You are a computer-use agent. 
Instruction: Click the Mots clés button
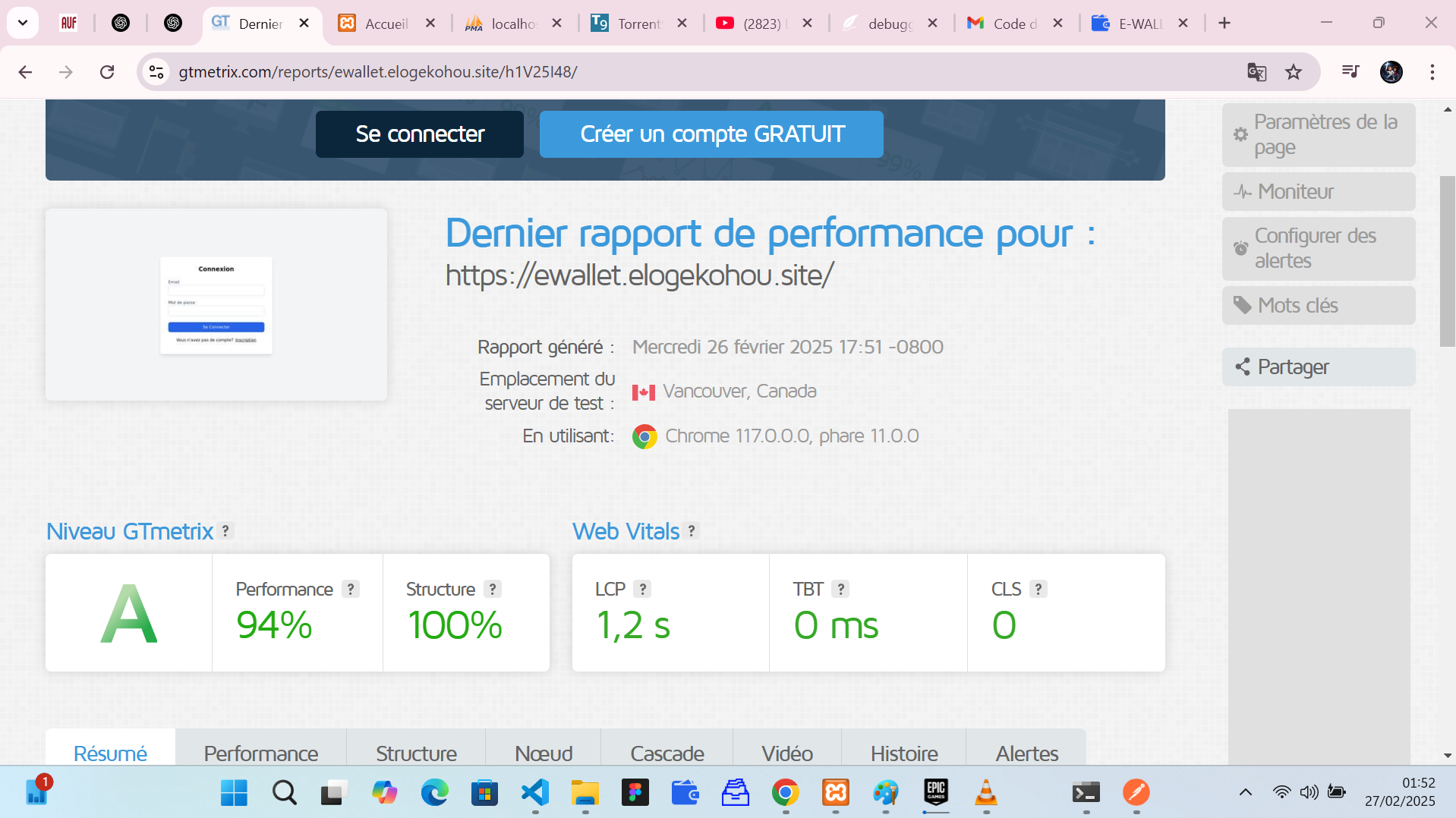(1319, 306)
